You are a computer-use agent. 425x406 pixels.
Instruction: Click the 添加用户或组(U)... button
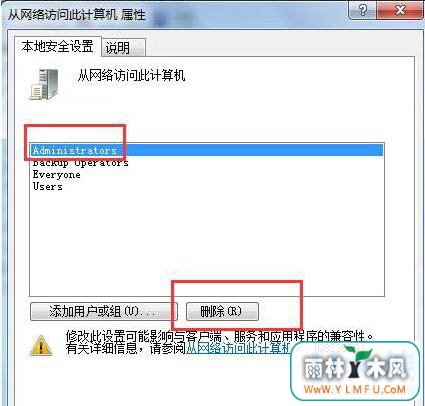(x=104, y=312)
